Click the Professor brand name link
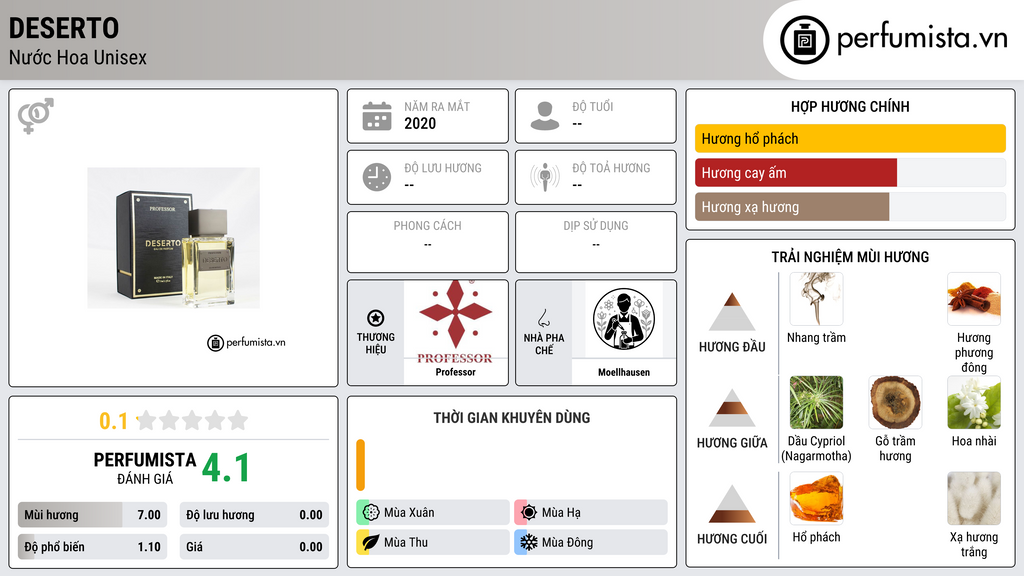Image resolution: width=1024 pixels, height=576 pixels. tap(455, 372)
